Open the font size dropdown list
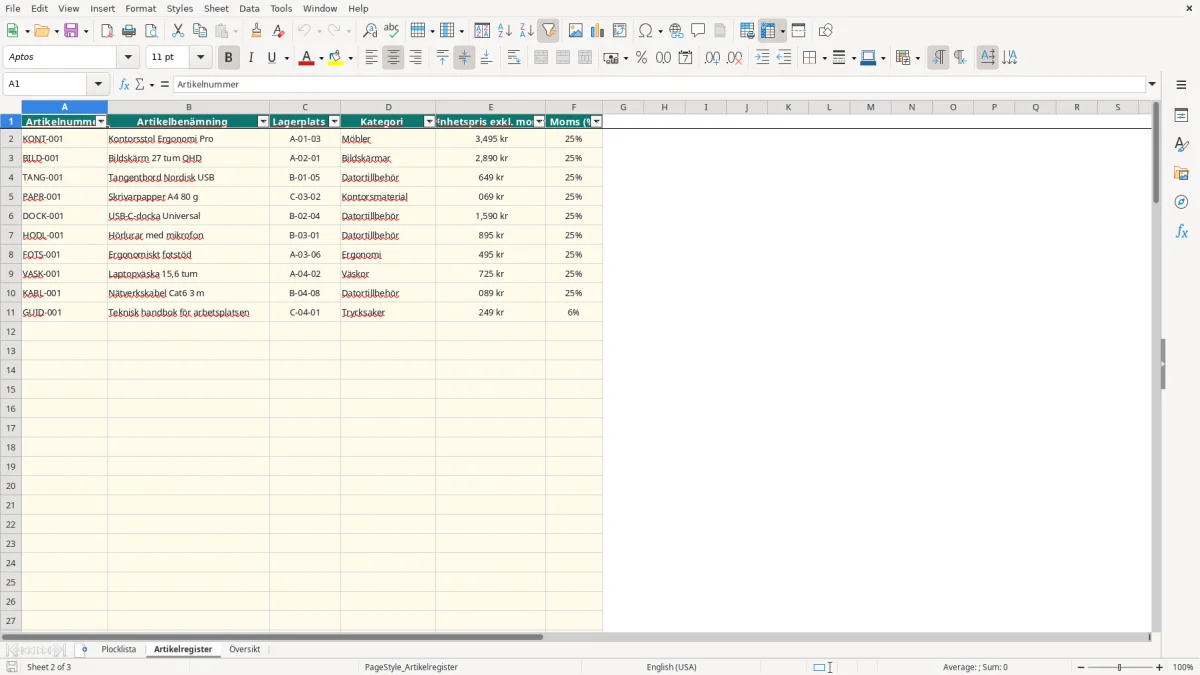The image size is (1200, 675). pyautogui.click(x=201, y=58)
